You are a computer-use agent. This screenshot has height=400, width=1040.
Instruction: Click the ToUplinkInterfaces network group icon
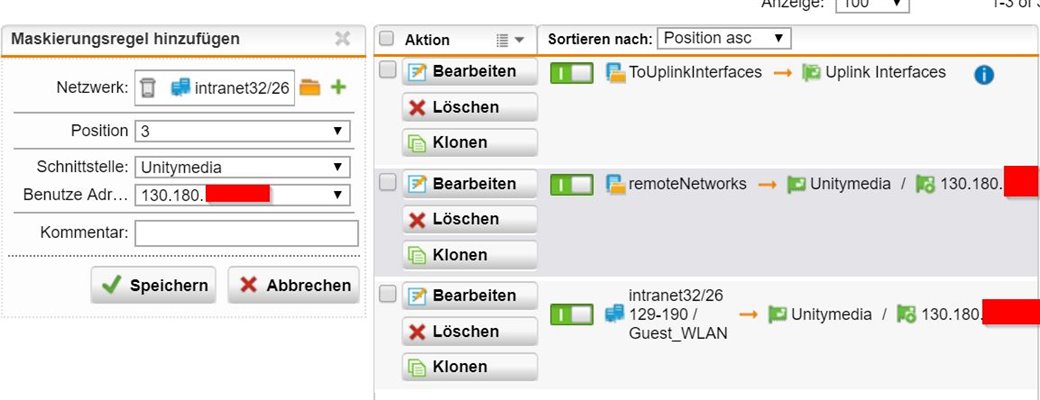(616, 73)
